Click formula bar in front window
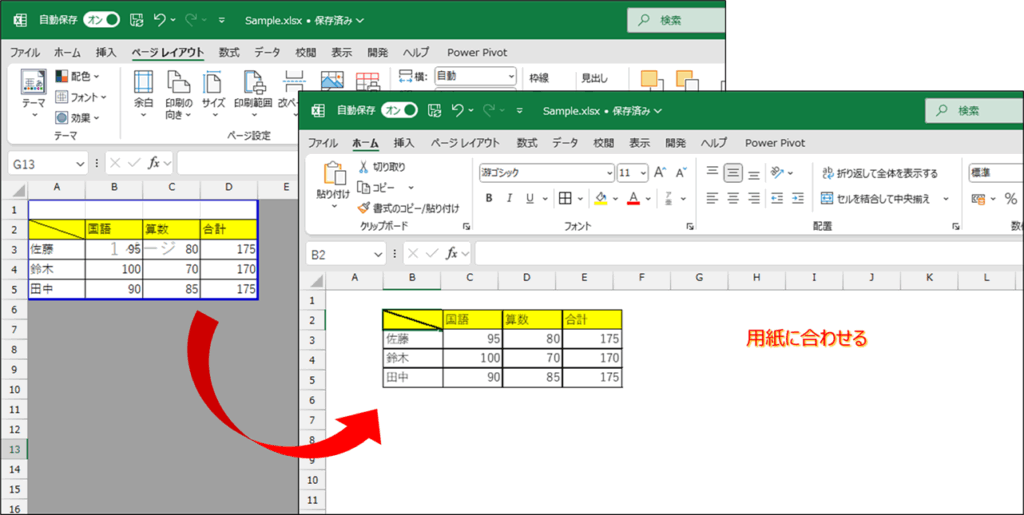This screenshot has height=515, width=1024. 749,254
